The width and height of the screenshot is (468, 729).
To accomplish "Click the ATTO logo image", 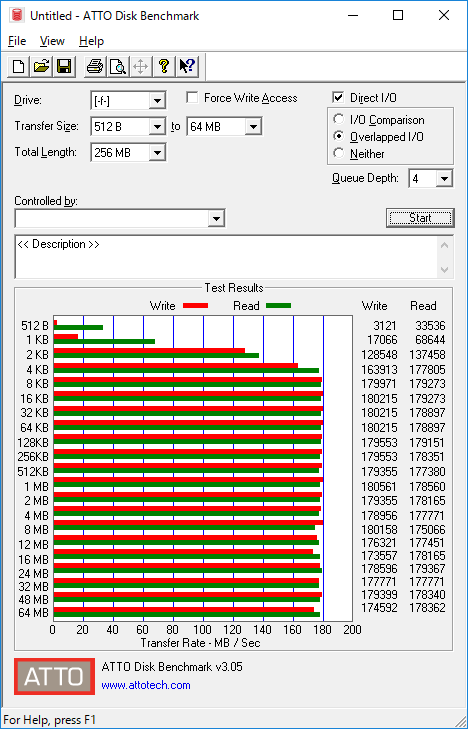I will click(x=54, y=676).
